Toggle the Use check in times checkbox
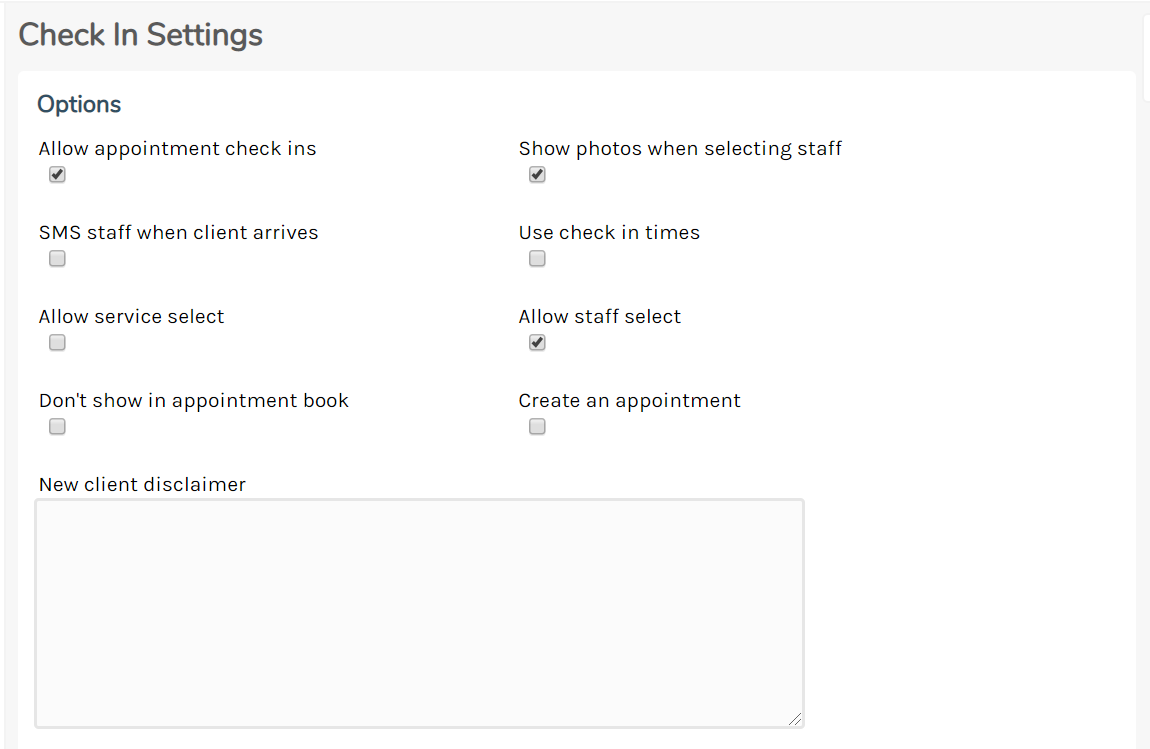The image size is (1150, 749). [x=537, y=258]
